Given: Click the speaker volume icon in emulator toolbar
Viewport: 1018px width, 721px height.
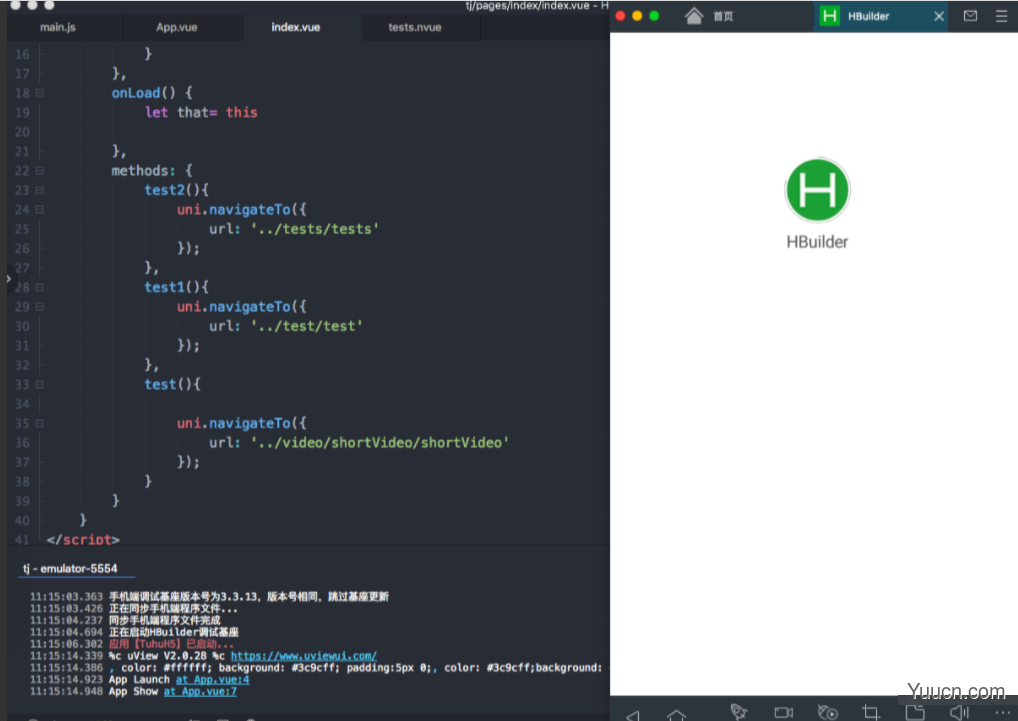Looking at the screenshot, I should click(x=959, y=712).
